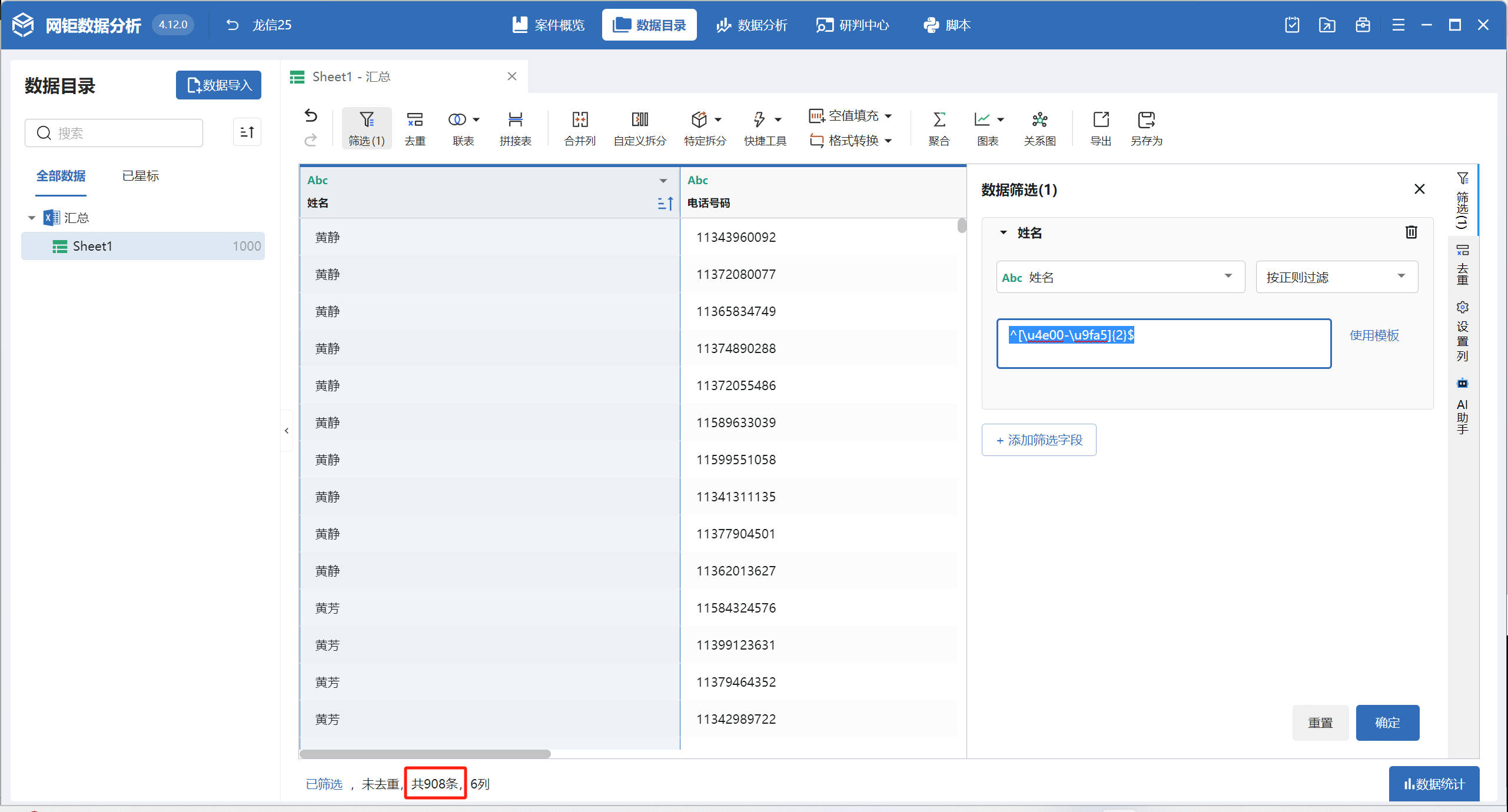Switch to the 已星标 tab
Screen dimensions: 1508x812
pyautogui.click(x=140, y=176)
